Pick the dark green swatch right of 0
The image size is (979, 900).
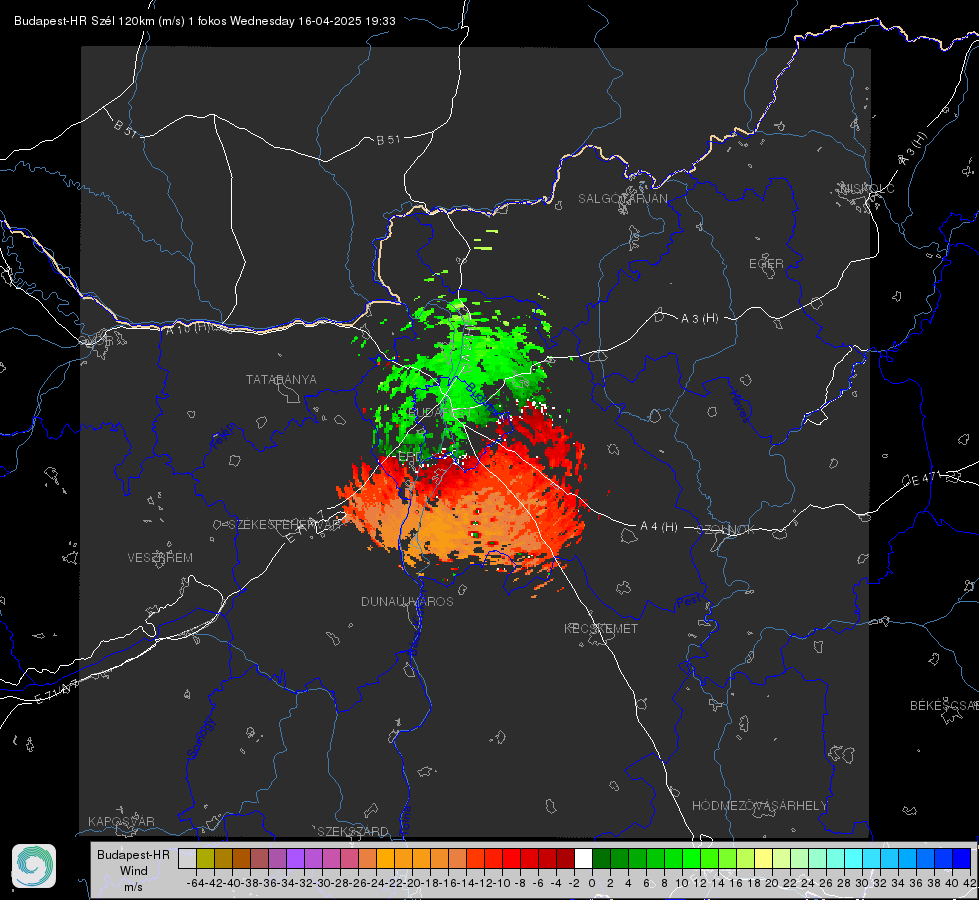tap(601, 858)
